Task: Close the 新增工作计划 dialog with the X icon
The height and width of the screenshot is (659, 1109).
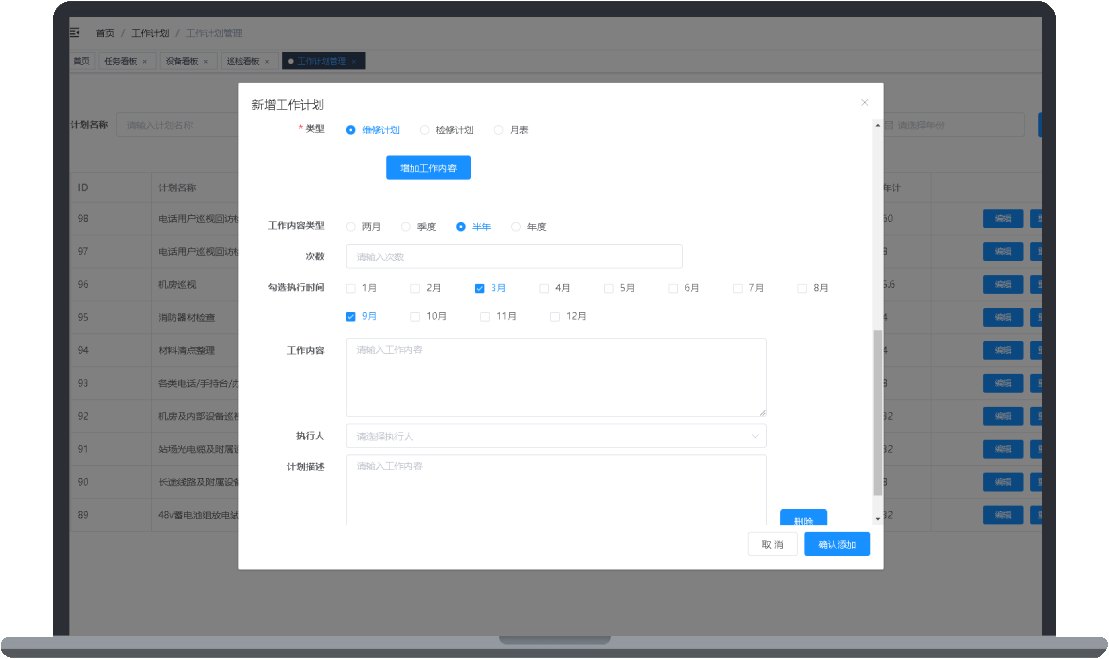Action: 865,102
